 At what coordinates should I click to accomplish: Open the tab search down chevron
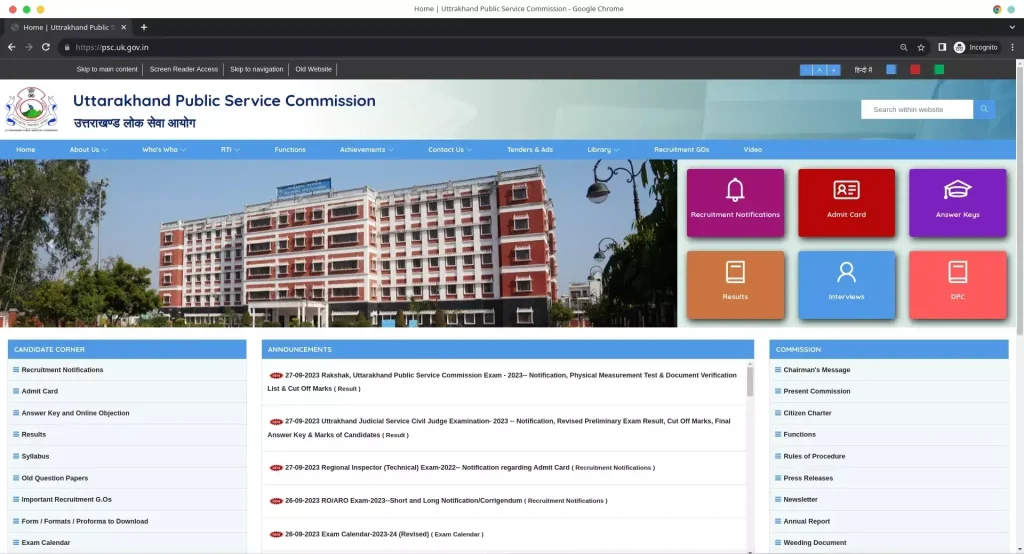pos(1012,27)
